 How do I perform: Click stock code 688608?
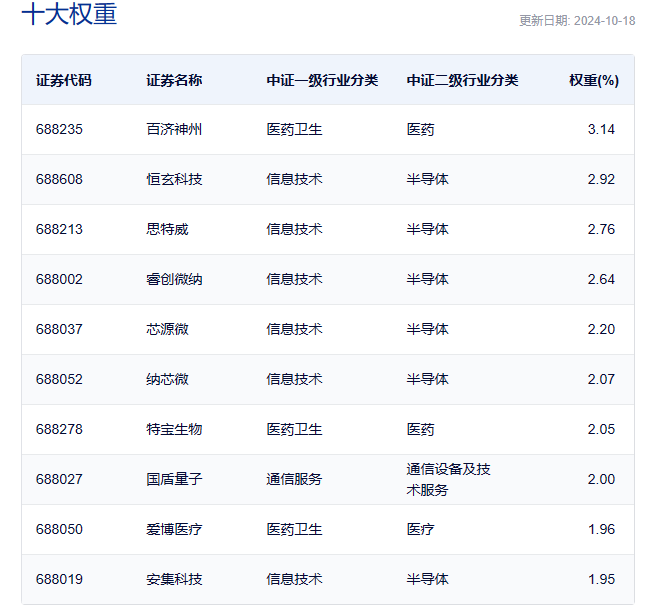(x=59, y=179)
